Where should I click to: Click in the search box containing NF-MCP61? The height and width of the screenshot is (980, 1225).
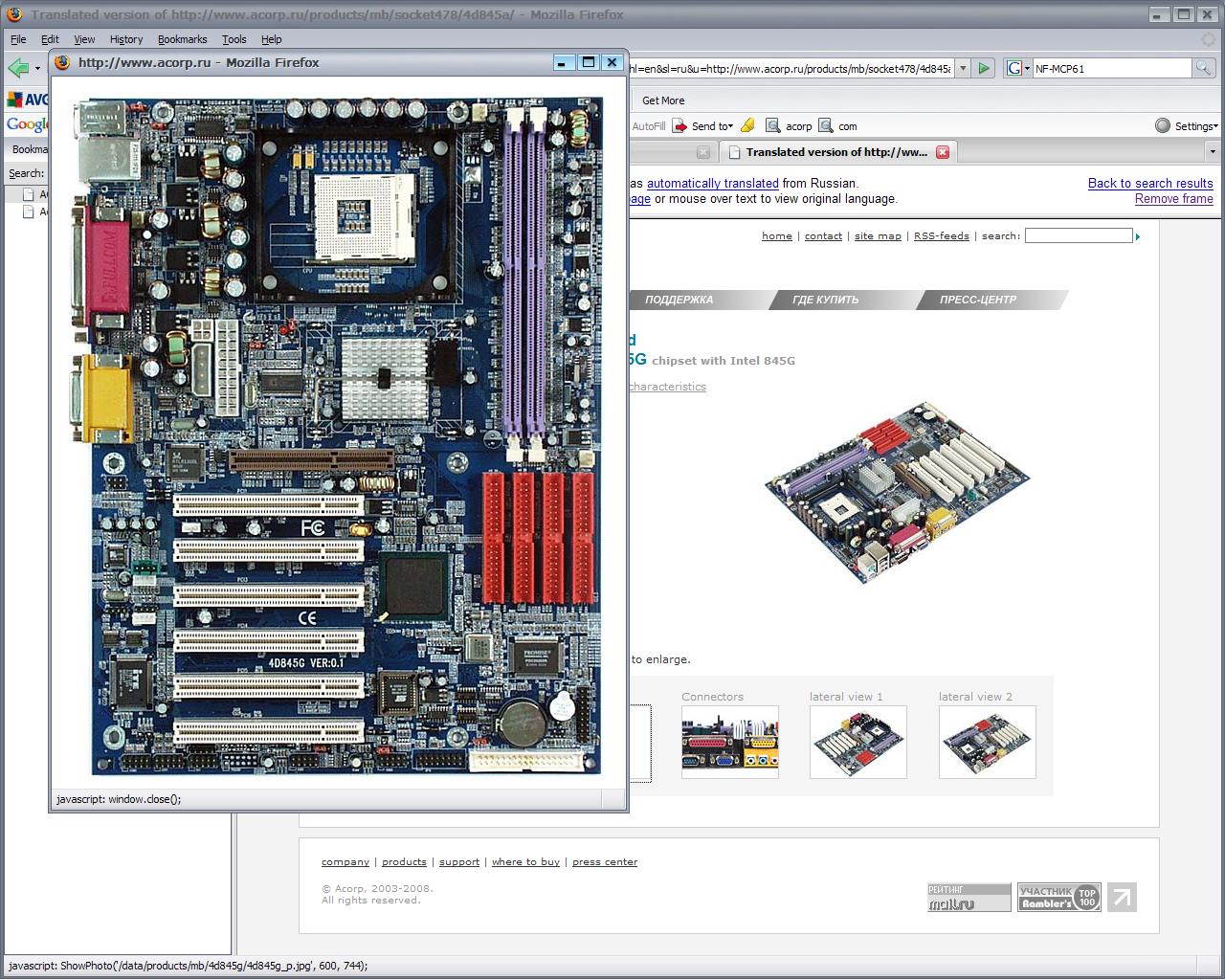[x=1112, y=69]
